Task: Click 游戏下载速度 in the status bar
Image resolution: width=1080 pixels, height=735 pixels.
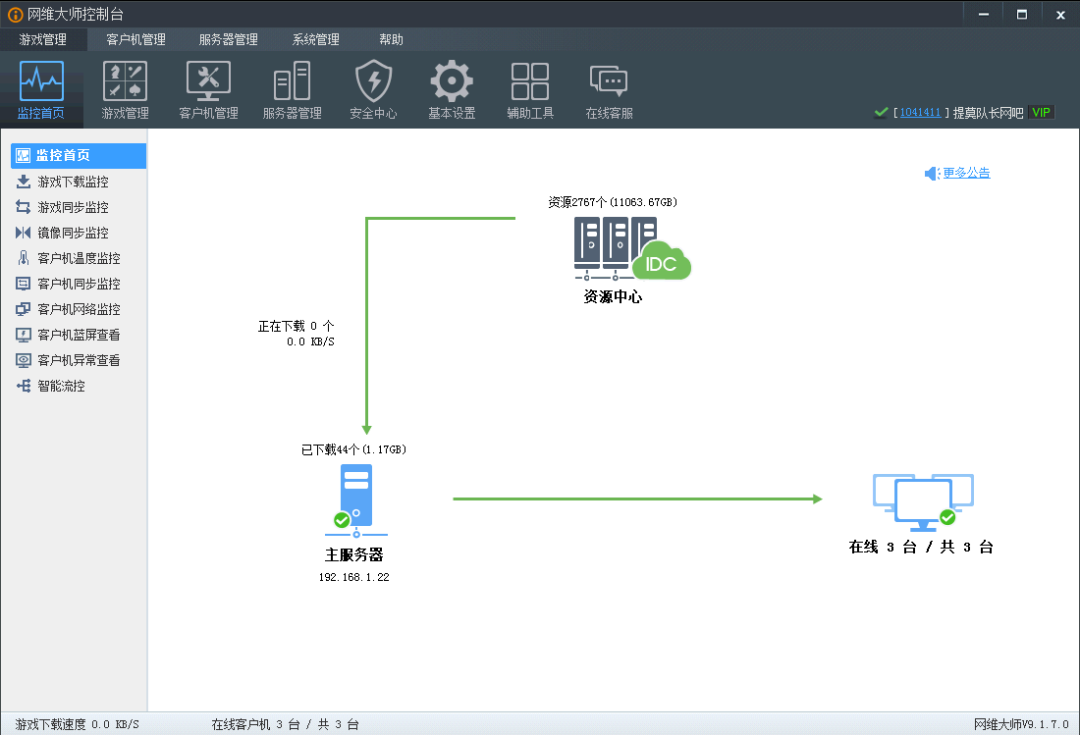Action: pyautogui.click(x=77, y=724)
